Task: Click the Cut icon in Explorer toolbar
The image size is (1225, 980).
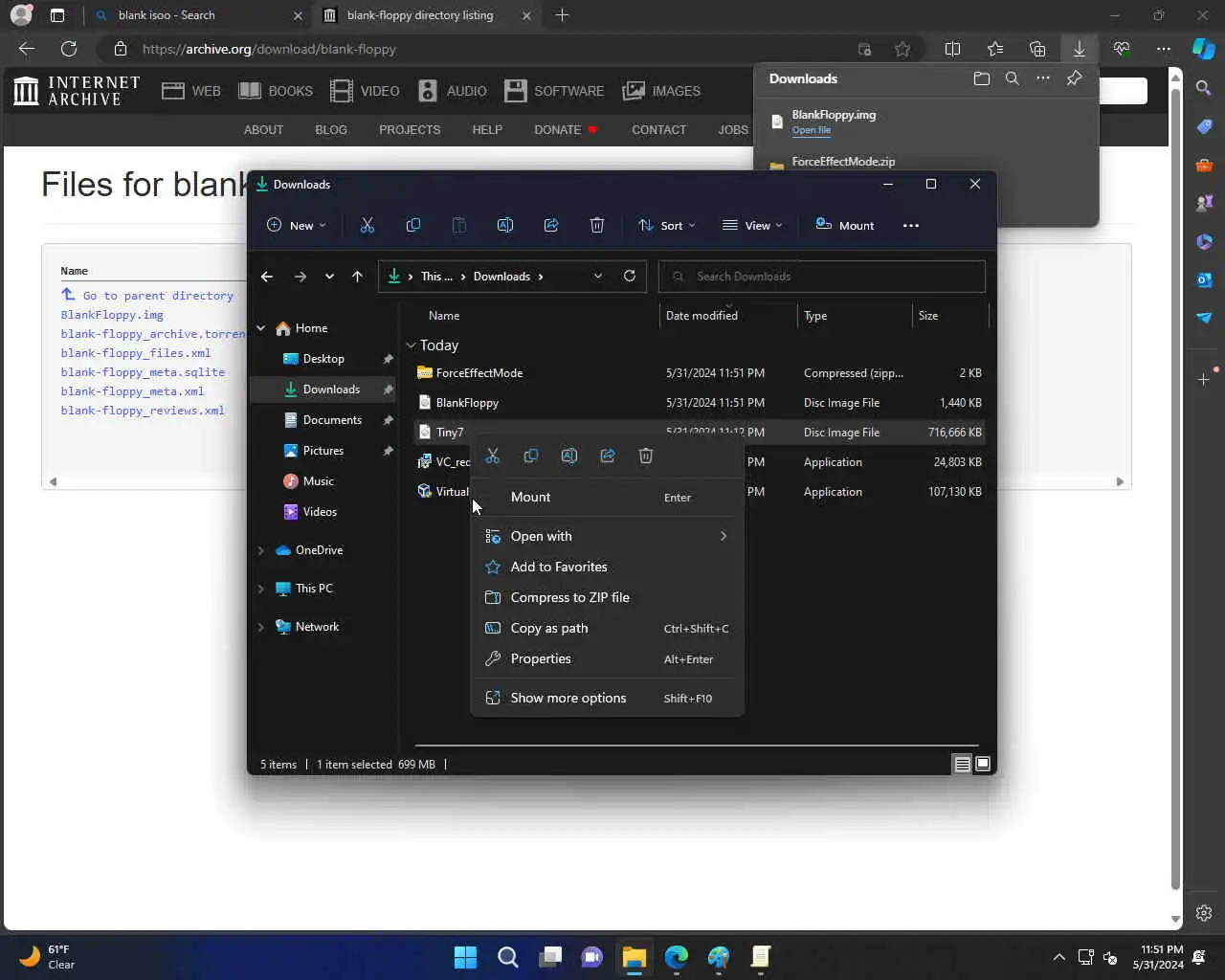Action: [367, 225]
